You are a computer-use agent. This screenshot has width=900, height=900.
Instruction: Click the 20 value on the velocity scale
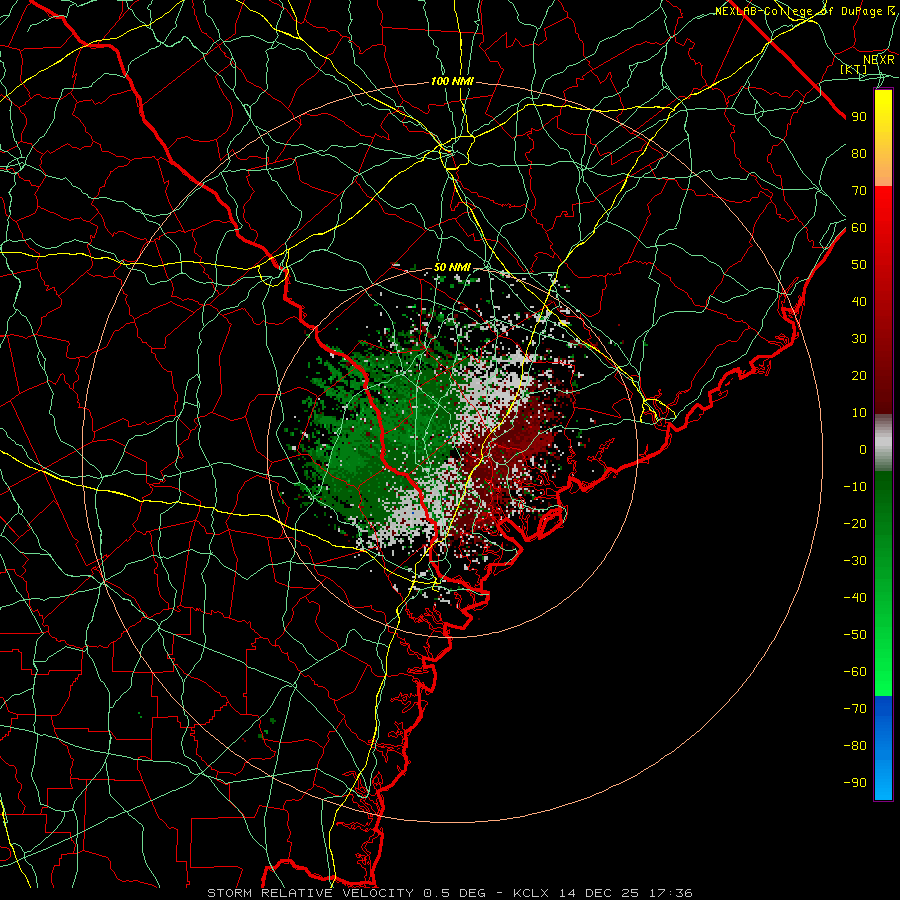(x=859, y=375)
